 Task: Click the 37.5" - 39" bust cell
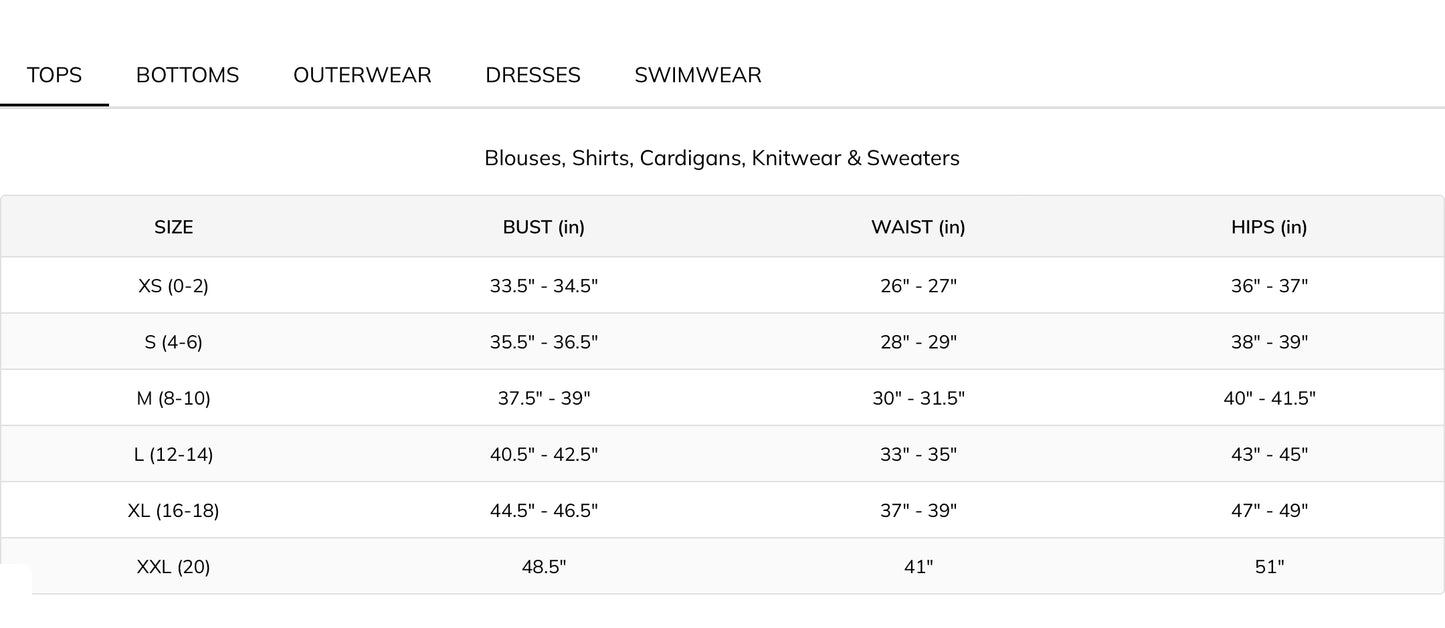[x=544, y=398]
